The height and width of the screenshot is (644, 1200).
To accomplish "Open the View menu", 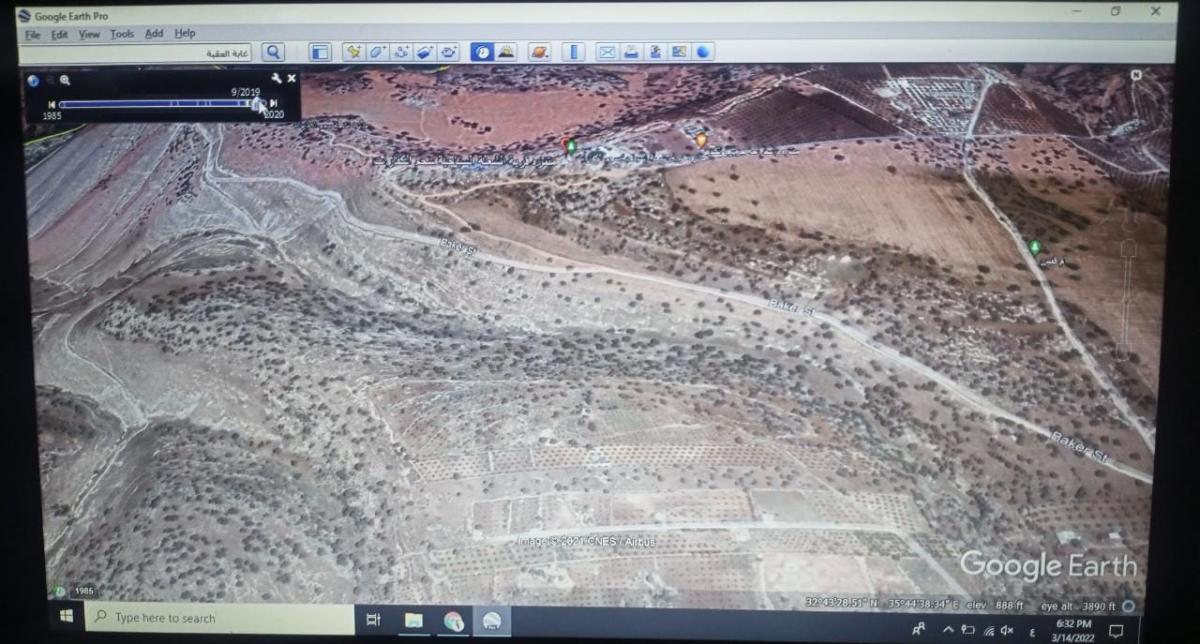I will 87,33.
